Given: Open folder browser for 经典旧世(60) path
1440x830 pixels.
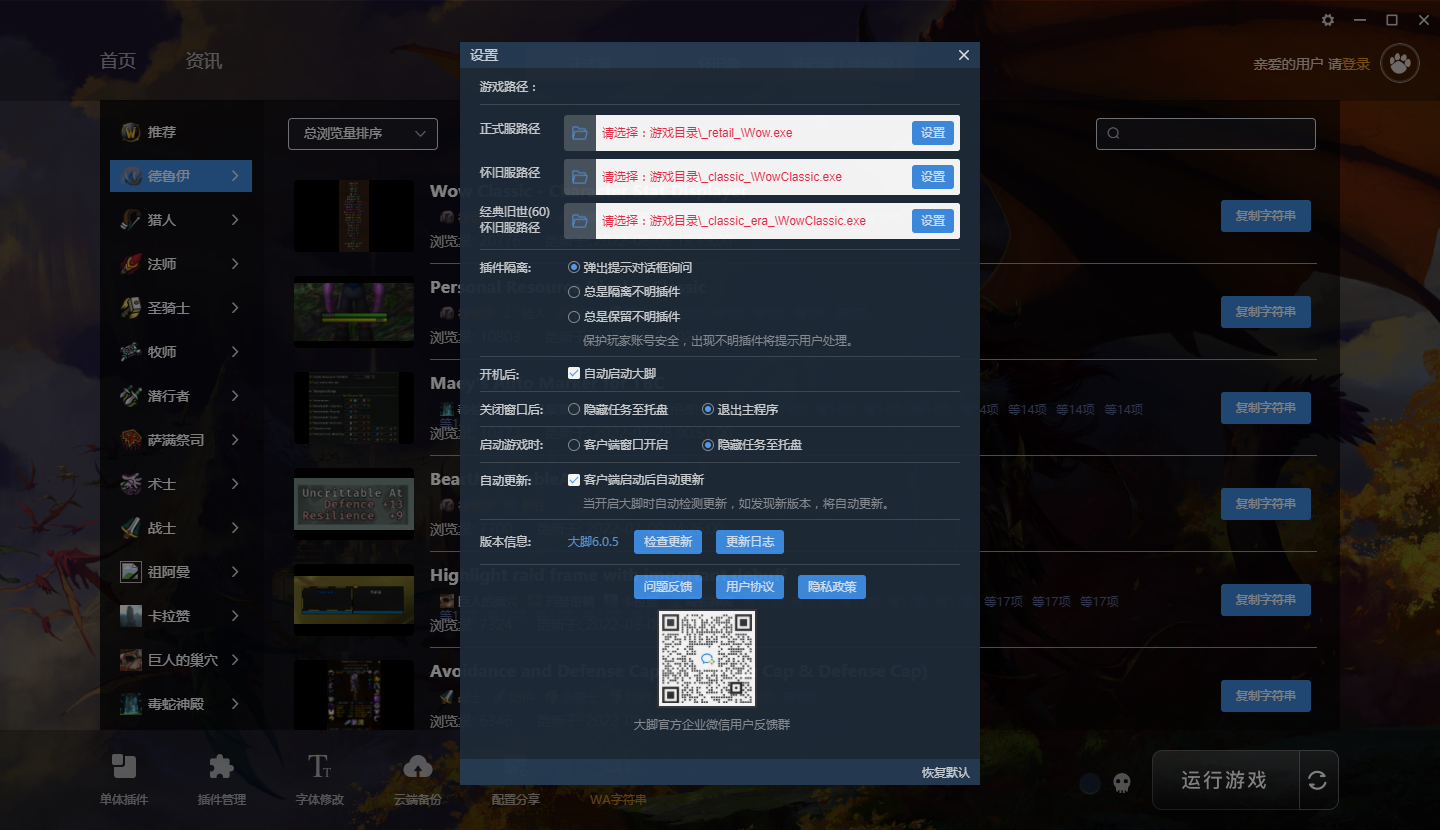Looking at the screenshot, I should [x=580, y=221].
